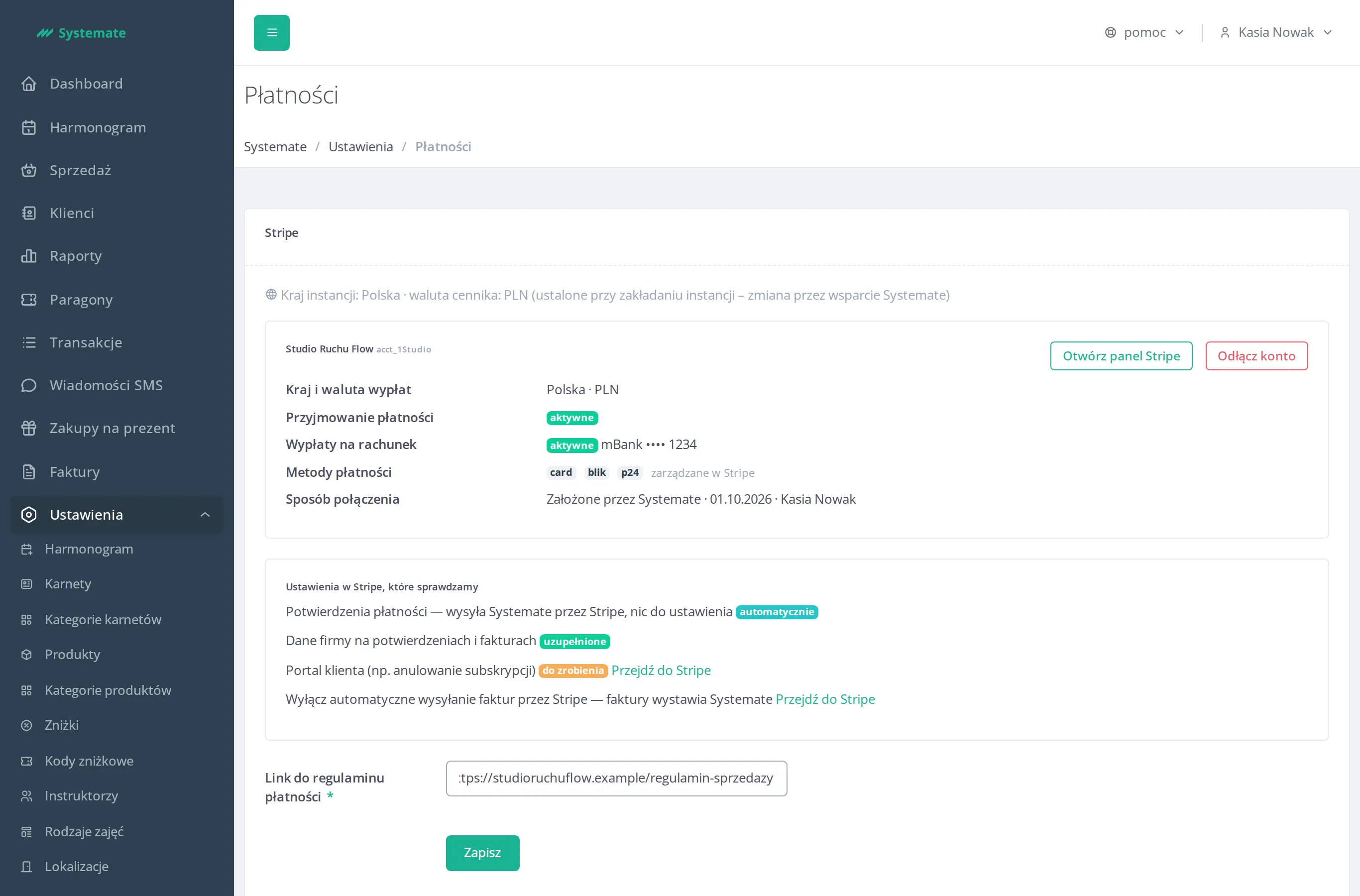Click the 'blik' payment method badge

pyautogui.click(x=596, y=472)
